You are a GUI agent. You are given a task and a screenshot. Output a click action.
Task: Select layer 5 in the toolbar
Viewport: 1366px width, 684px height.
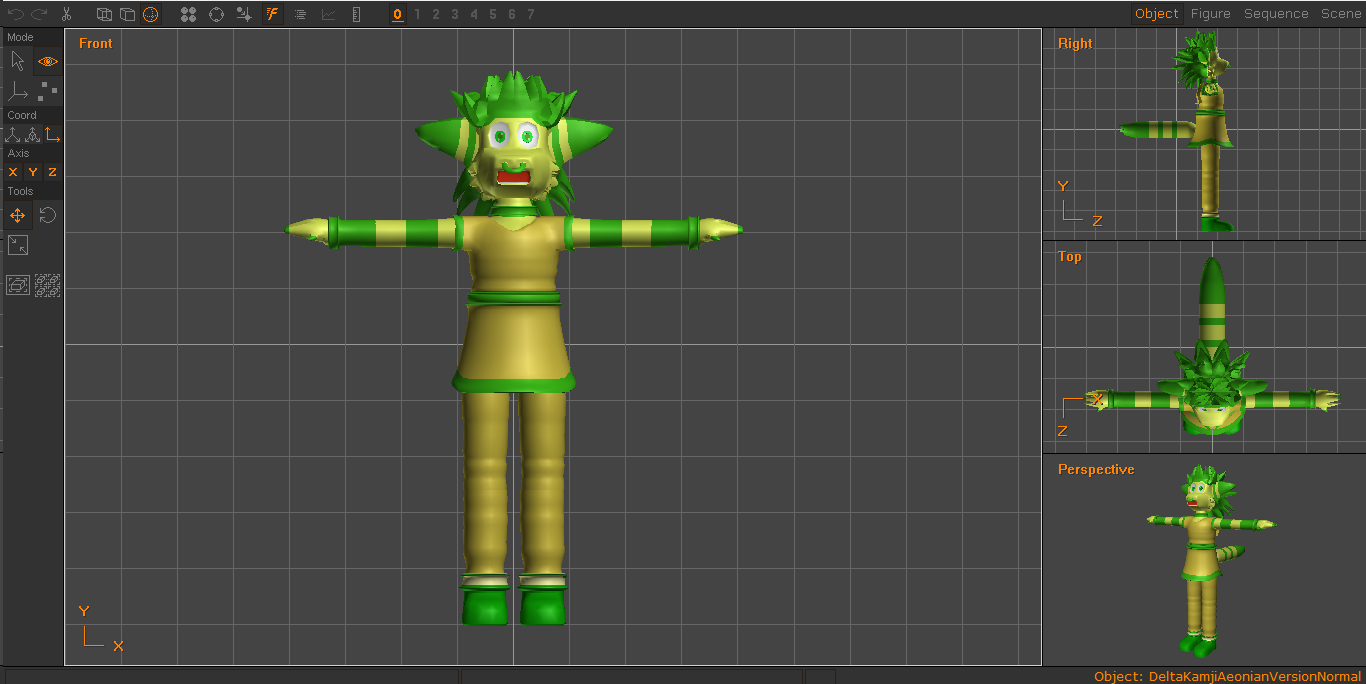(x=493, y=14)
